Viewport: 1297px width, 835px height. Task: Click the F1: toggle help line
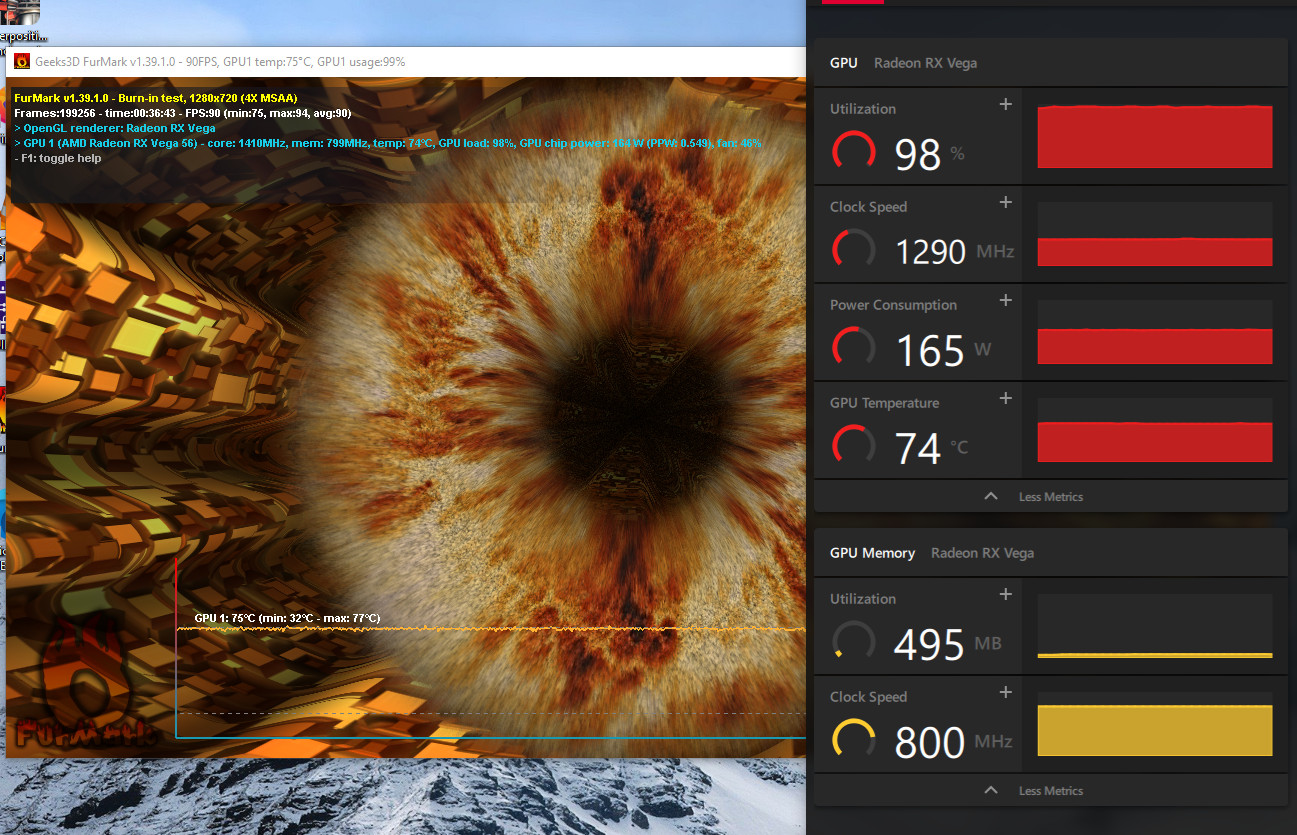point(58,158)
